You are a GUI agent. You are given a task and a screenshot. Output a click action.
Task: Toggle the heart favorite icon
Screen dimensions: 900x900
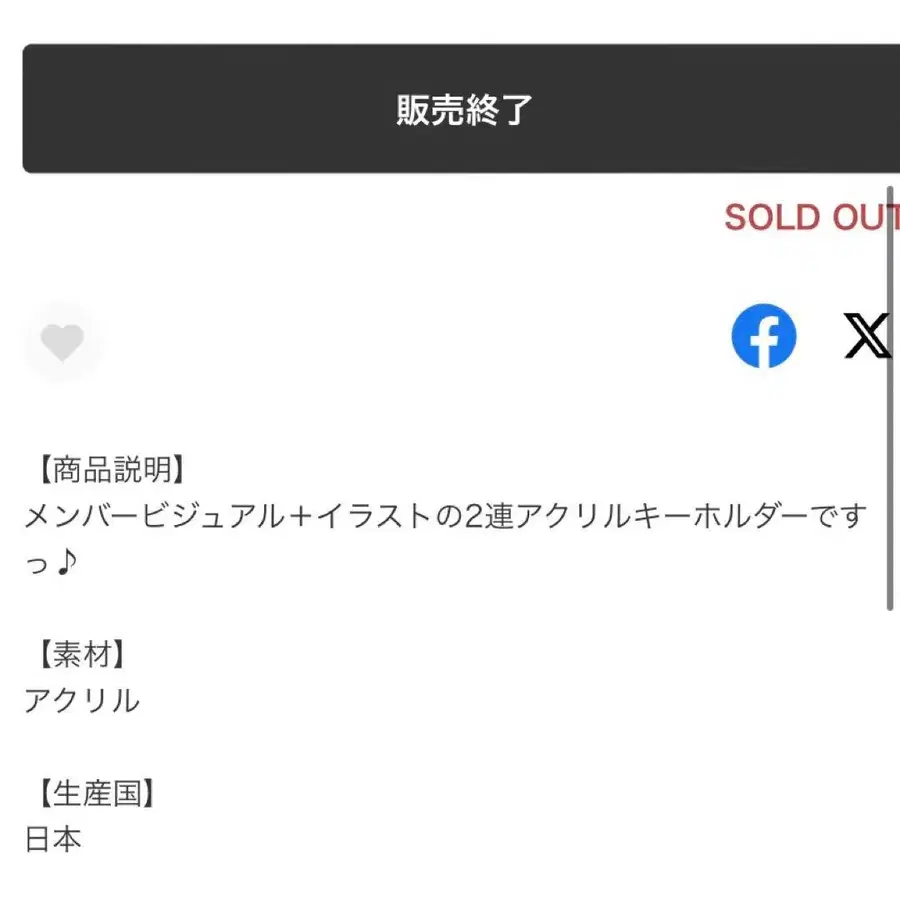tap(62, 343)
